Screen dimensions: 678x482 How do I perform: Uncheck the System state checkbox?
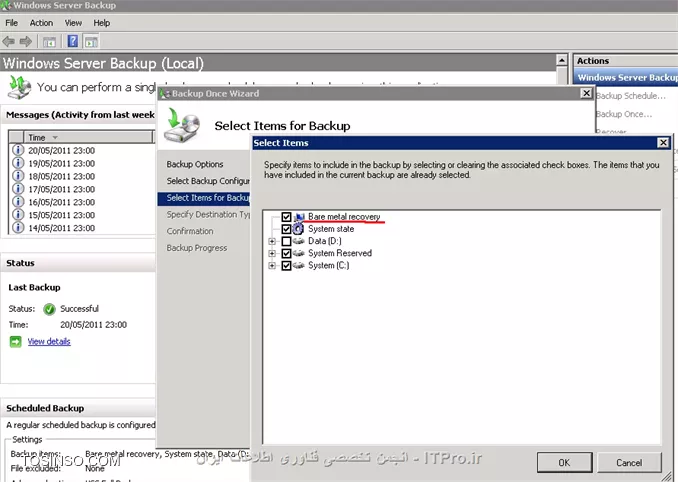pos(286,229)
